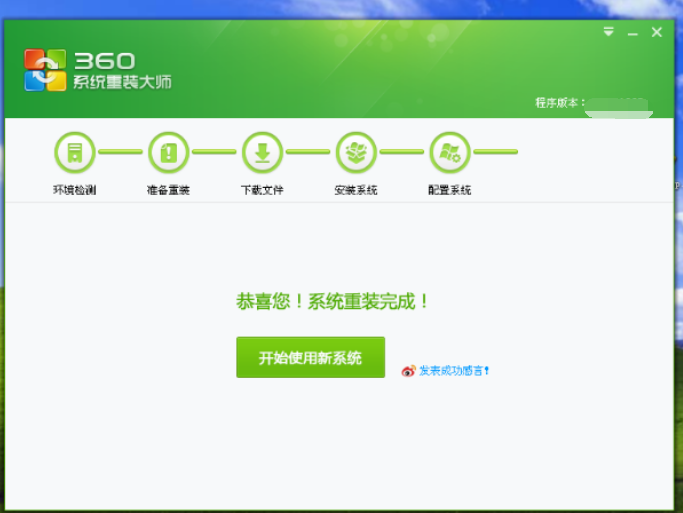Screen dimensions: 683x513
Task: Click the 系统重装大师 title text
Action: click(x=122, y=82)
